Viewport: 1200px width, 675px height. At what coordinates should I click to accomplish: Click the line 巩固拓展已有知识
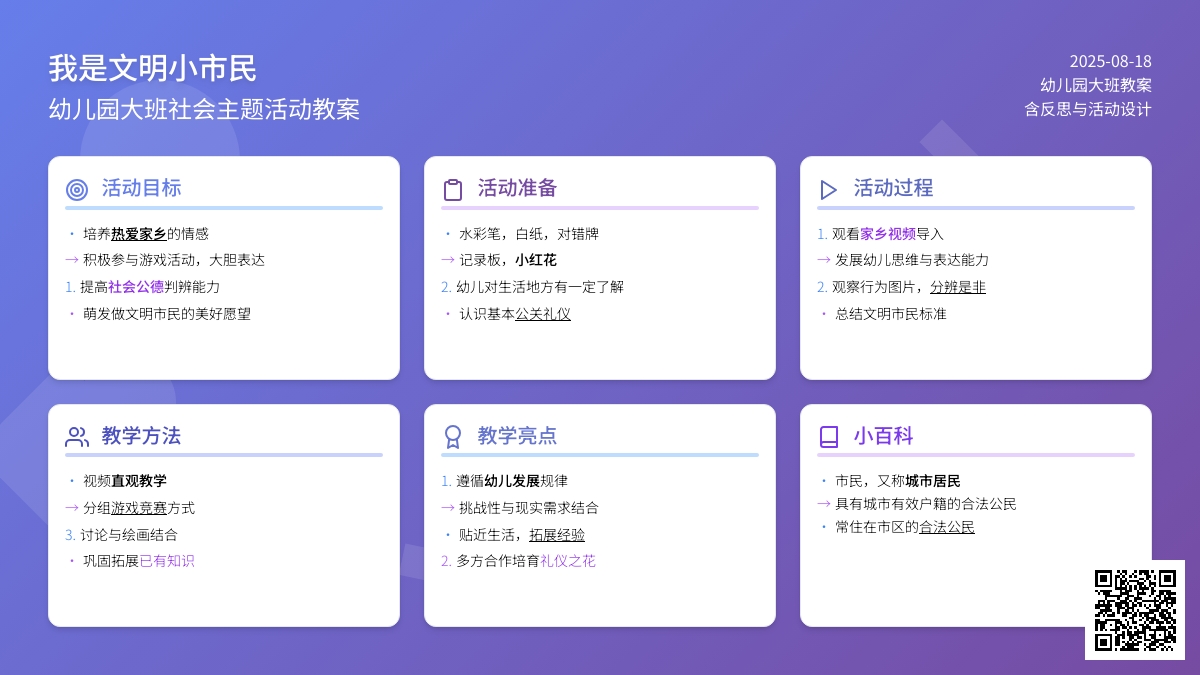(139, 561)
